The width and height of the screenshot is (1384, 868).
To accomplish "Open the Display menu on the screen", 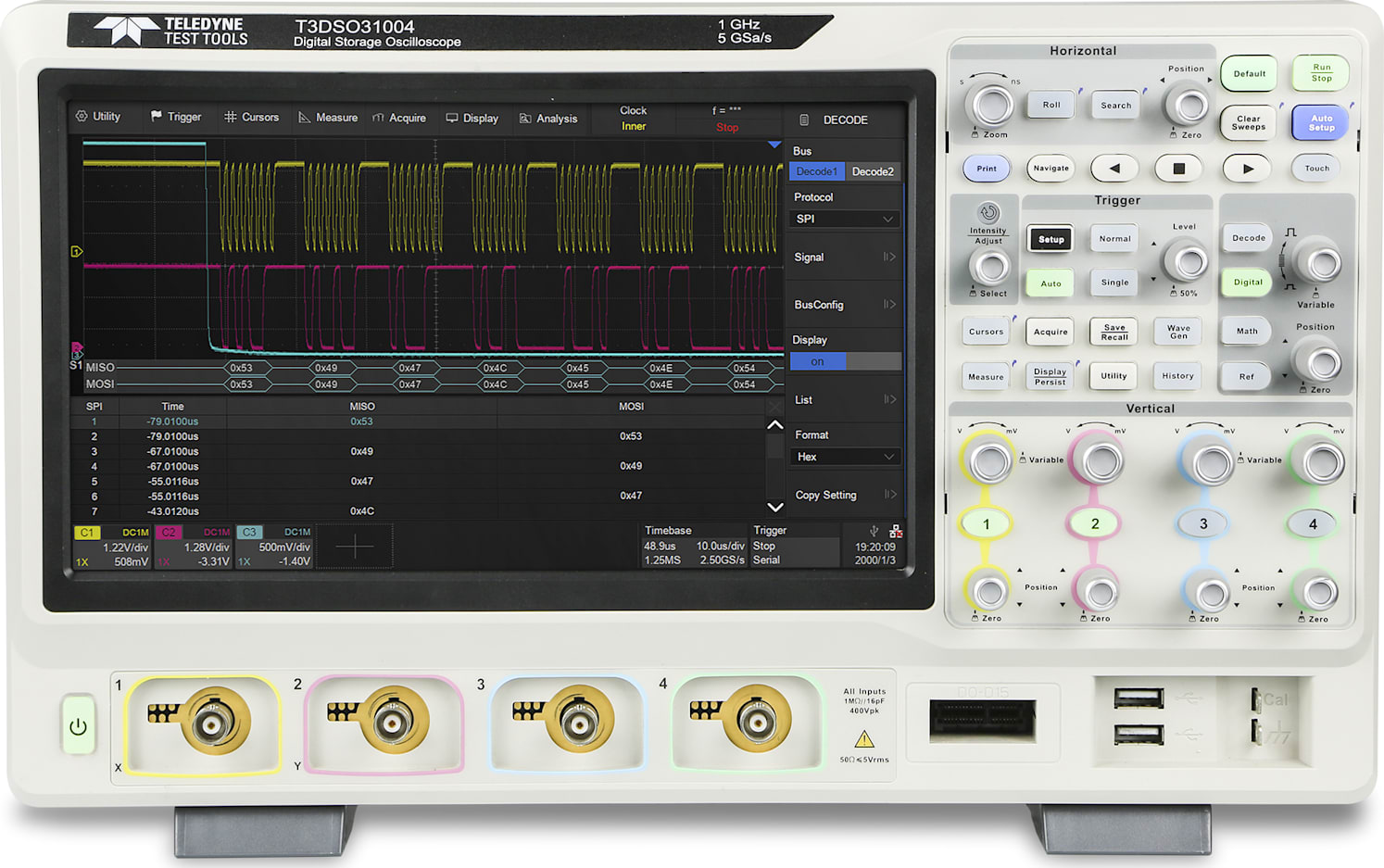I will click(x=472, y=119).
